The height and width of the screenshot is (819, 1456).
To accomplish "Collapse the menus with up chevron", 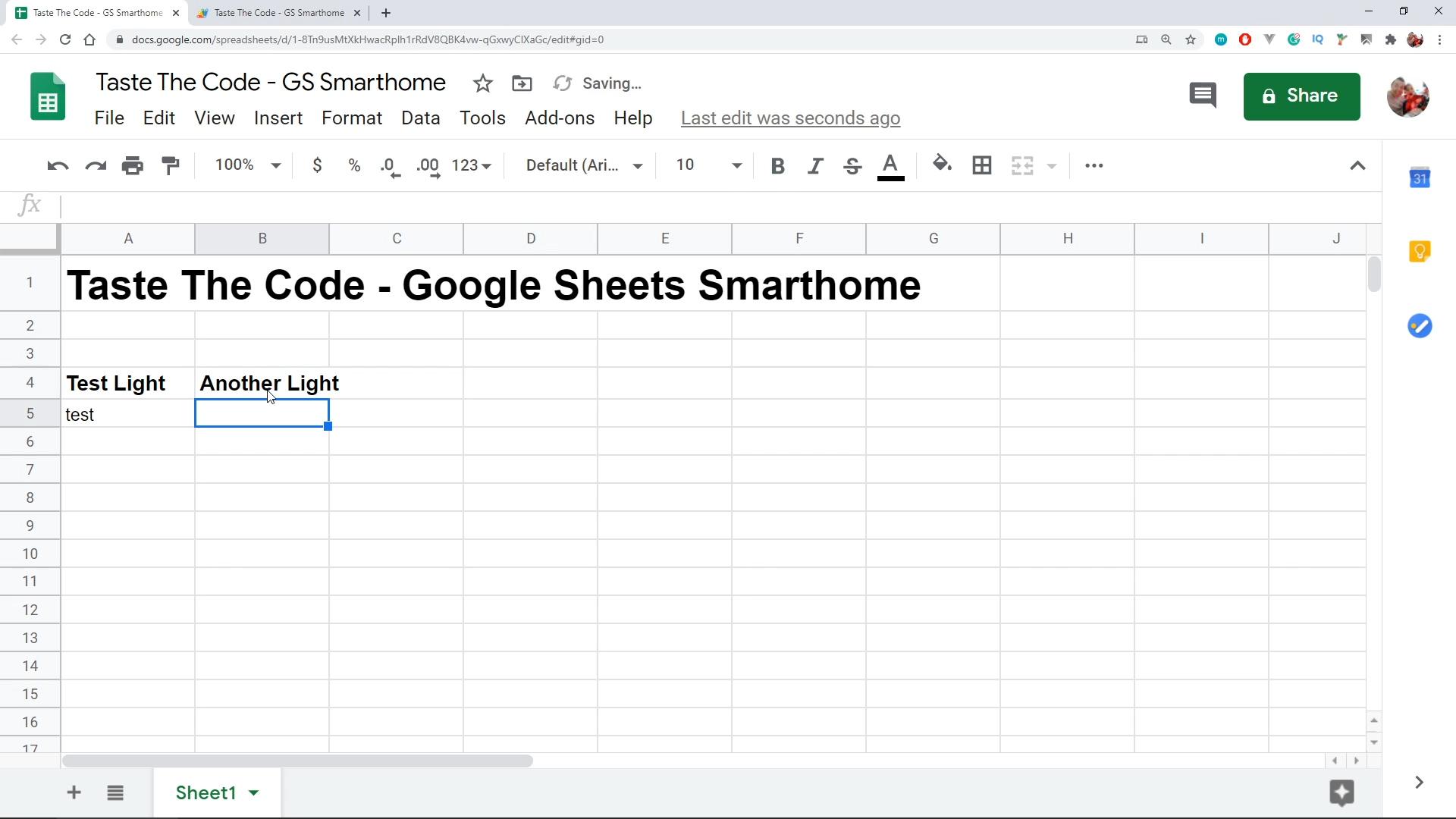I will coord(1357,165).
